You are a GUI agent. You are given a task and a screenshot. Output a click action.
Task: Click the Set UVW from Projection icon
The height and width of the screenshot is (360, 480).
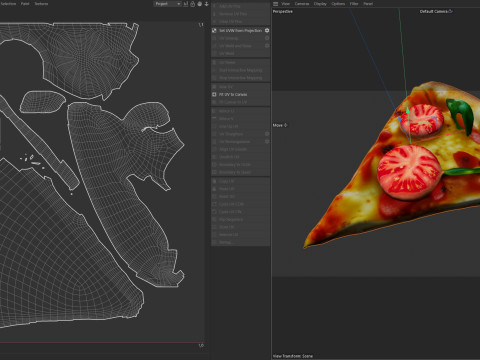point(214,30)
